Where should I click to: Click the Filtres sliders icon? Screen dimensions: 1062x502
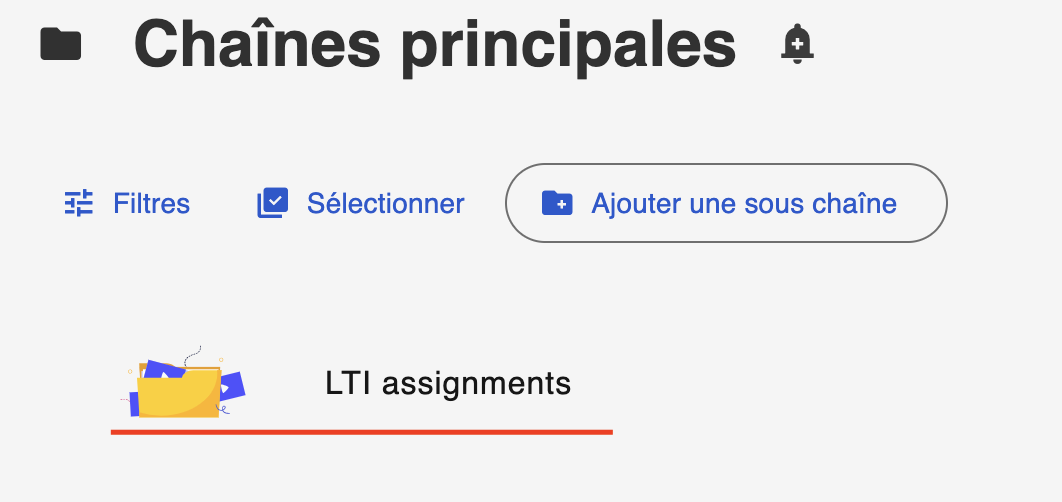pos(78,204)
